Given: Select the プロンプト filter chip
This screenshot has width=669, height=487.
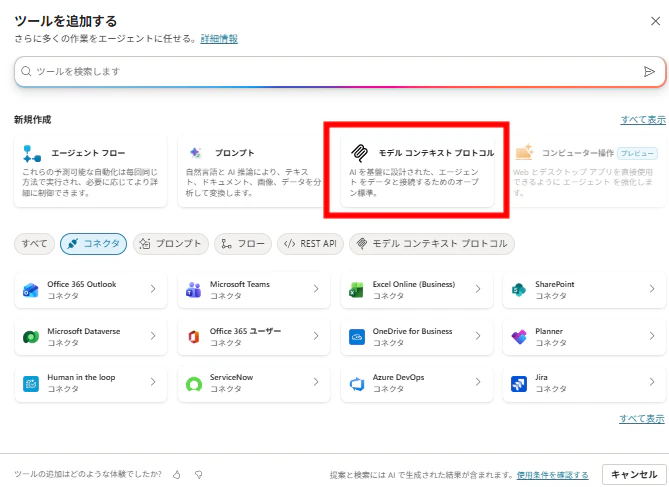Looking at the screenshot, I should pos(171,244).
